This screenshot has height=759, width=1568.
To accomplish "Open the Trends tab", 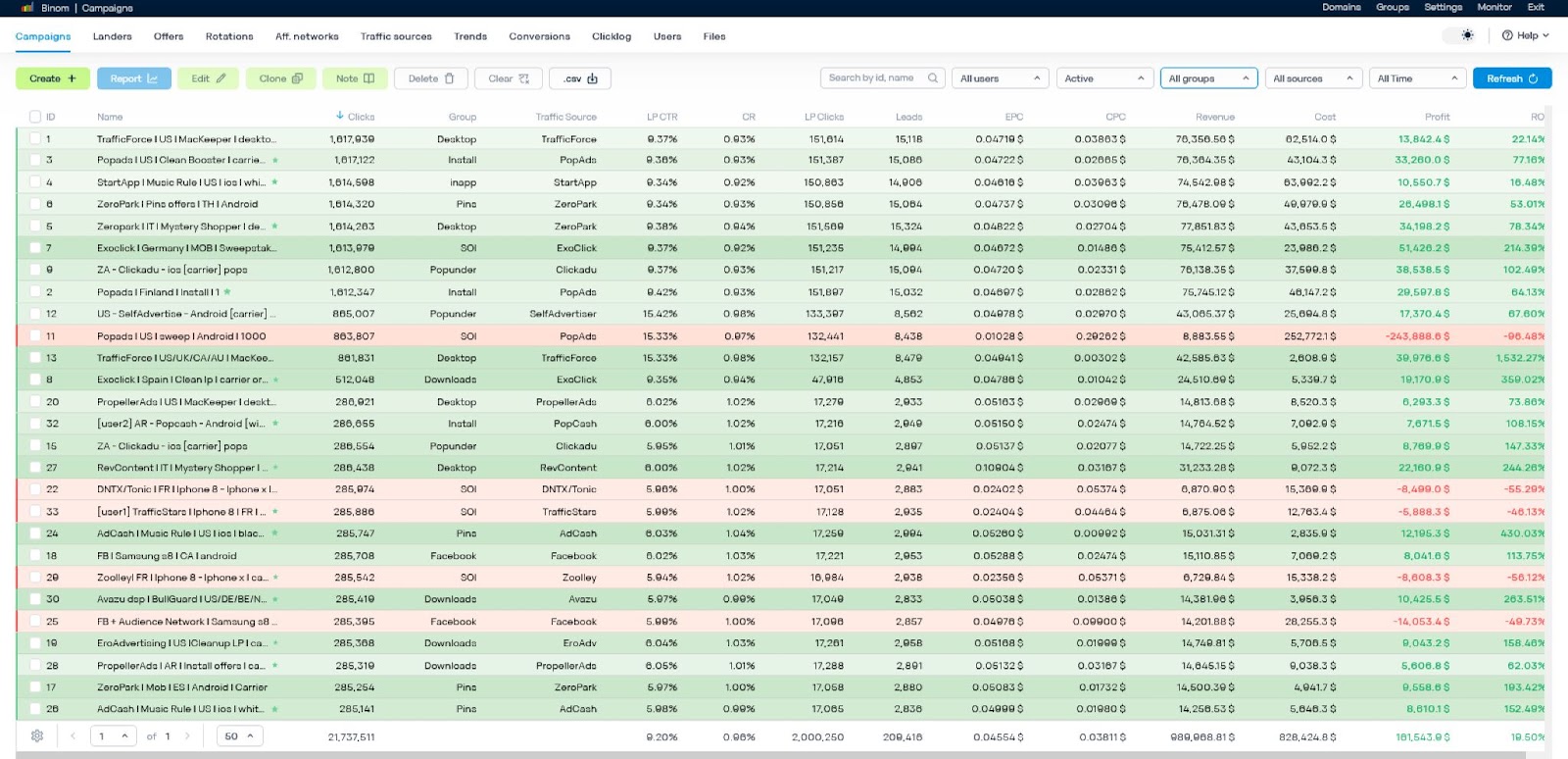I will click(470, 36).
